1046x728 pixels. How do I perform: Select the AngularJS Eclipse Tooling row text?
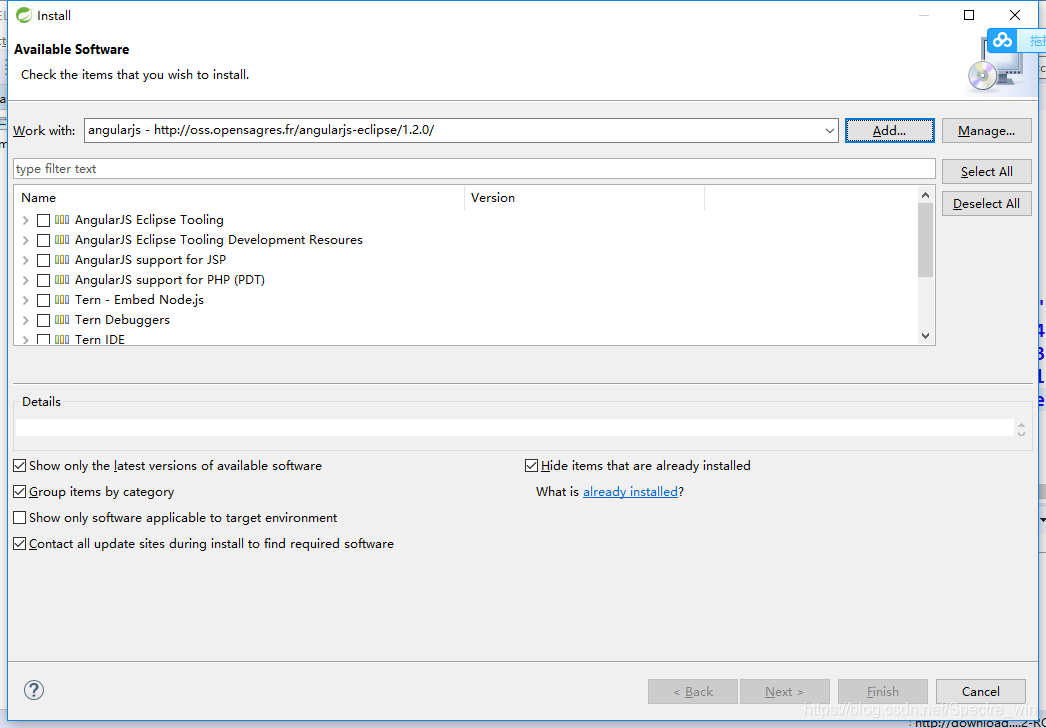[149, 220]
